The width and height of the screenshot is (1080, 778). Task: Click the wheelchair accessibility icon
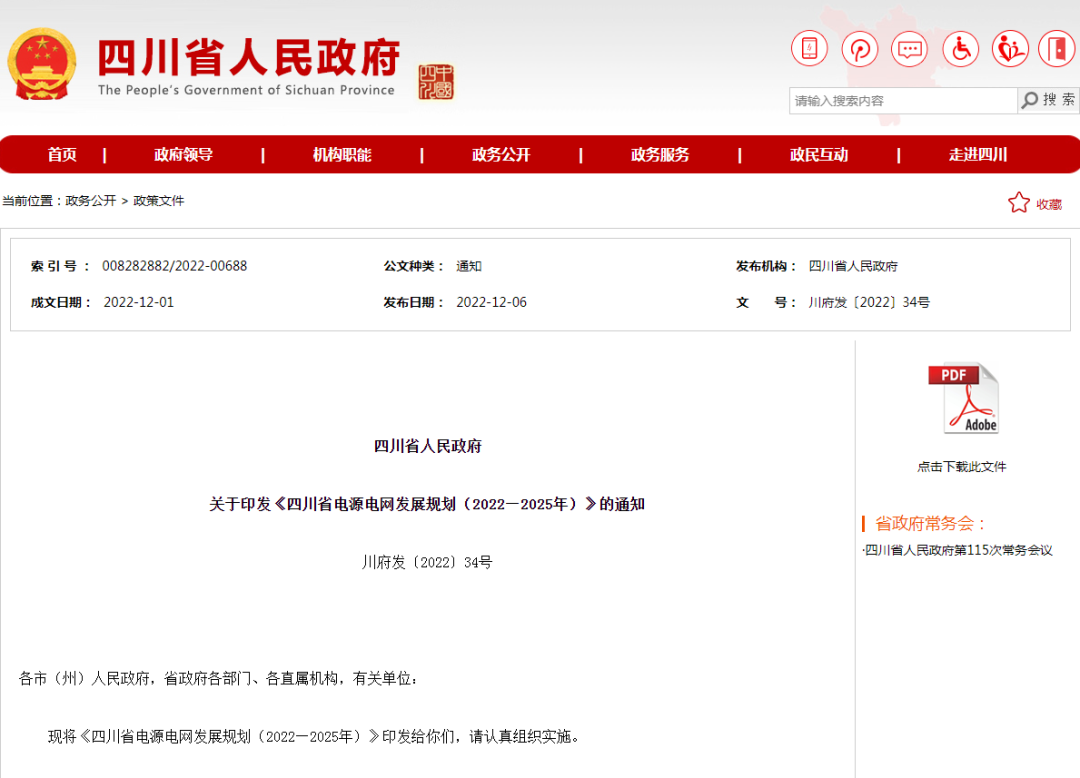960,48
